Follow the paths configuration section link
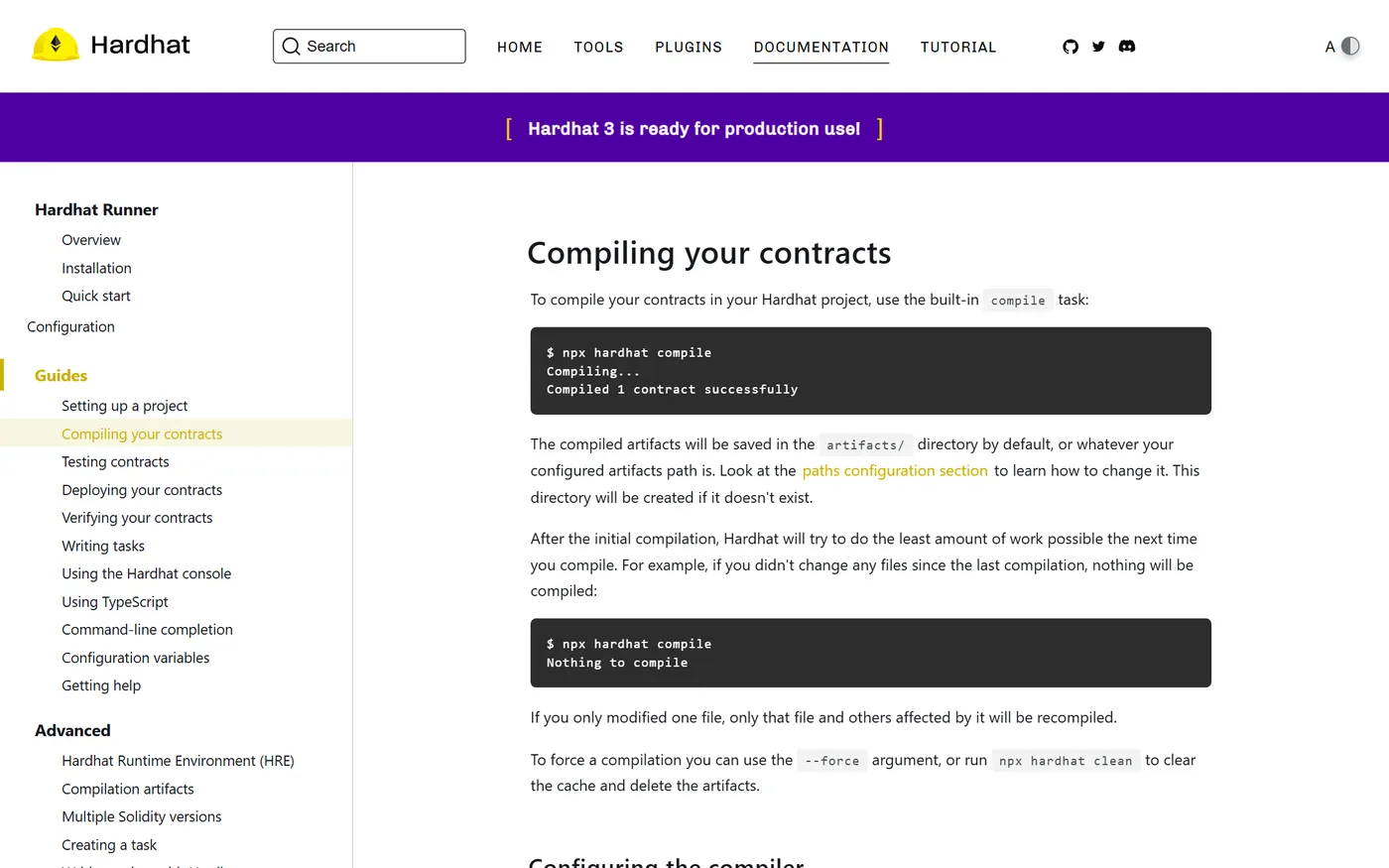 (895, 471)
